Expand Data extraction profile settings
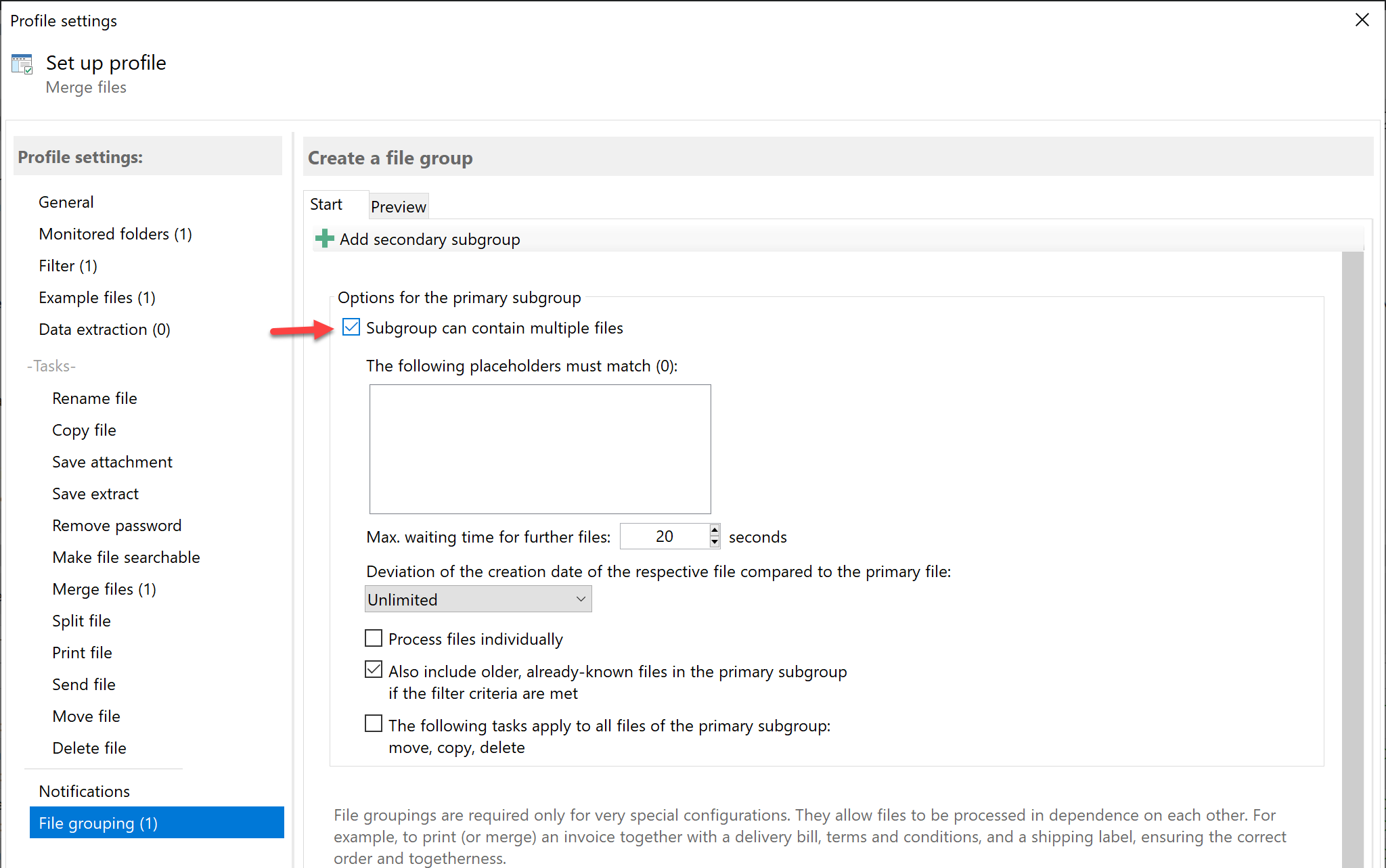Screen dimensions: 1386x868 tap(105, 328)
